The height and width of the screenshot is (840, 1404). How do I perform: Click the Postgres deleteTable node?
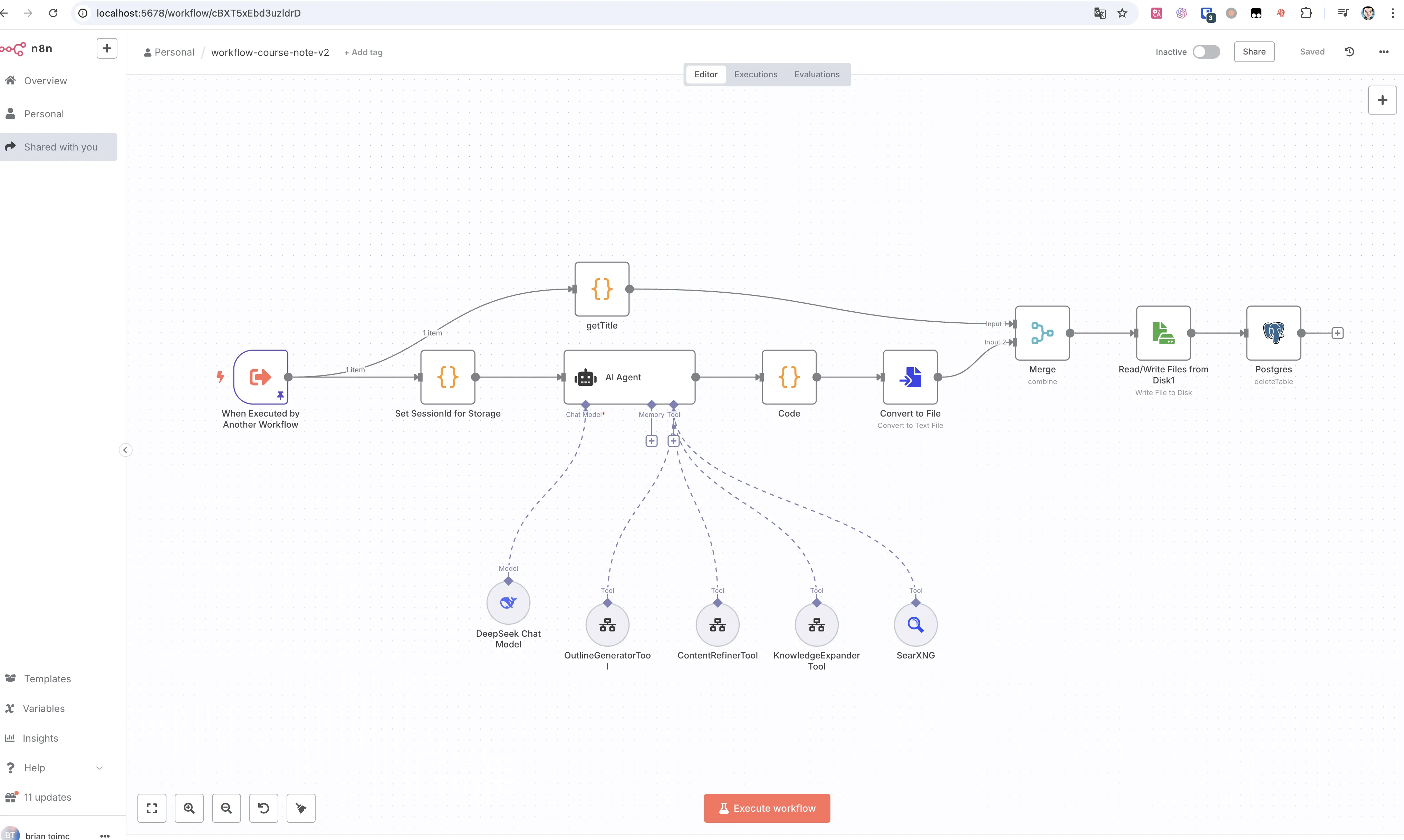1272,333
